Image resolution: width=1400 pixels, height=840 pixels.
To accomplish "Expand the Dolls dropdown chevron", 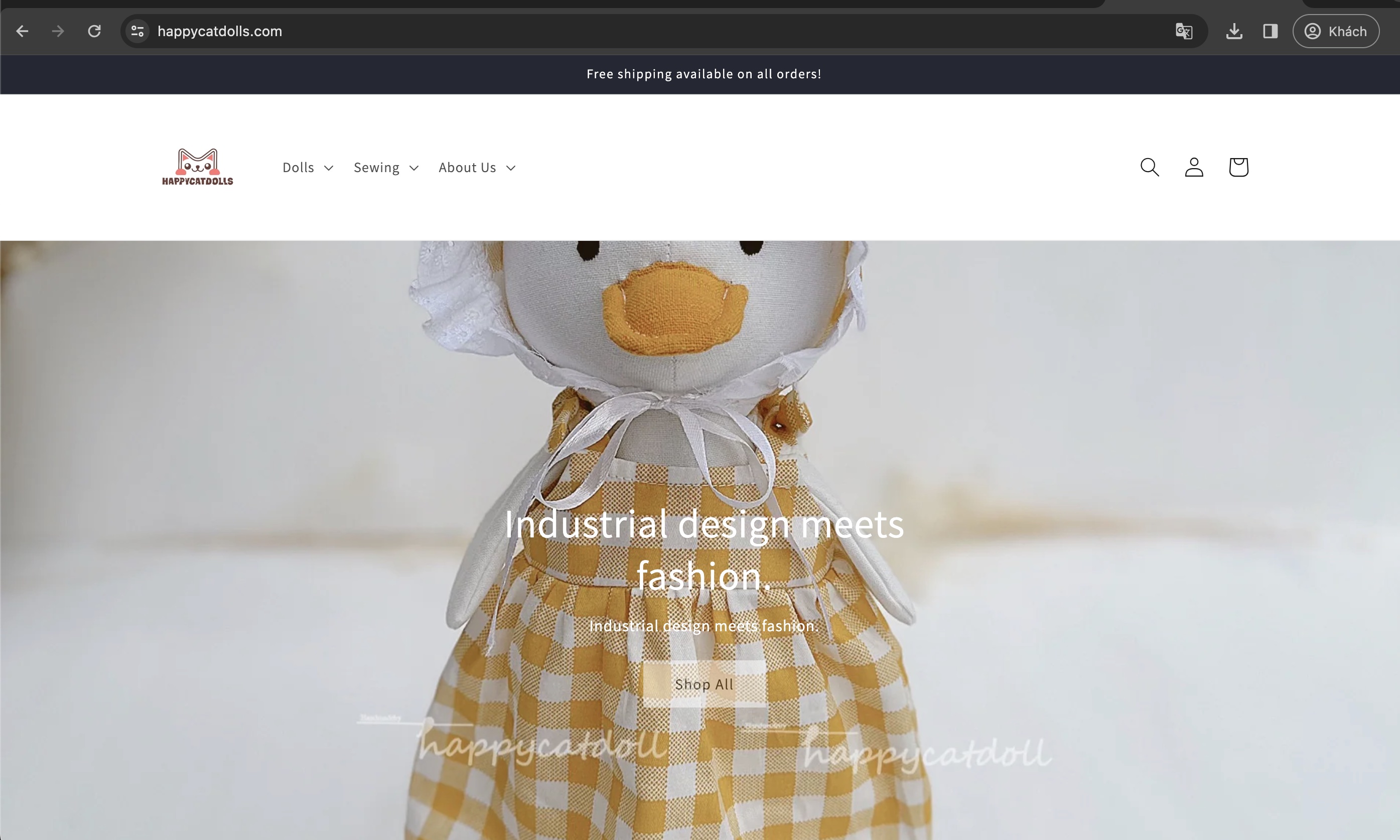I will (329, 168).
